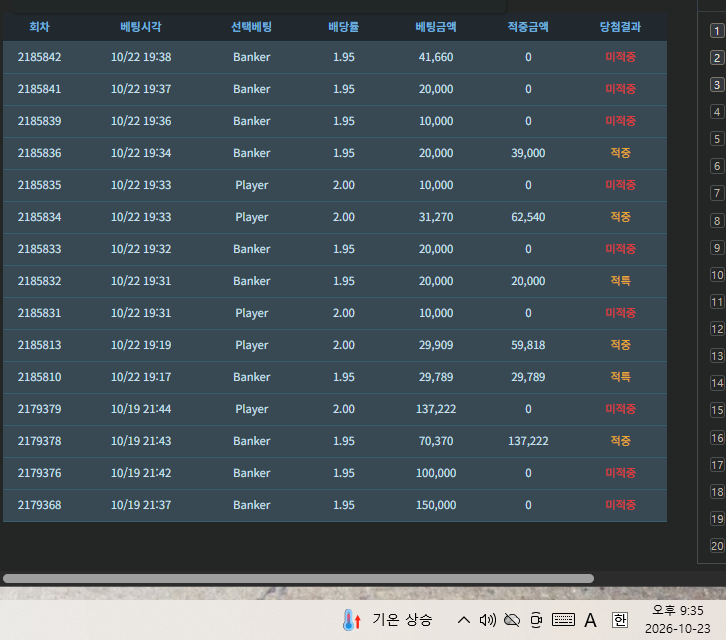Toggle the 한 Korean input mode indicator
Screen dimensions: 726x640
[620, 620]
